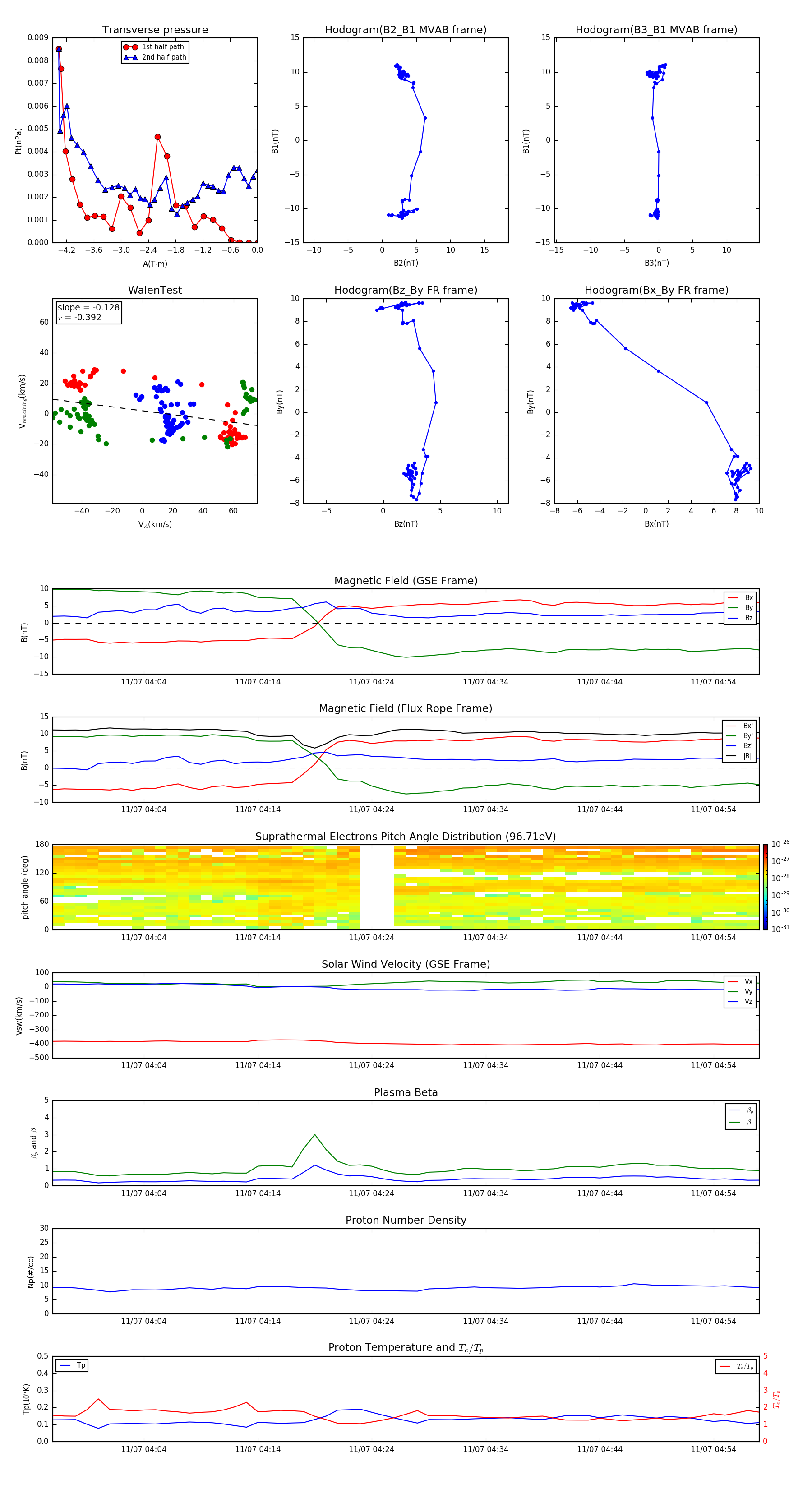Click "11/07 04:54" tick under Proton Temperature plot

tap(713, 1449)
